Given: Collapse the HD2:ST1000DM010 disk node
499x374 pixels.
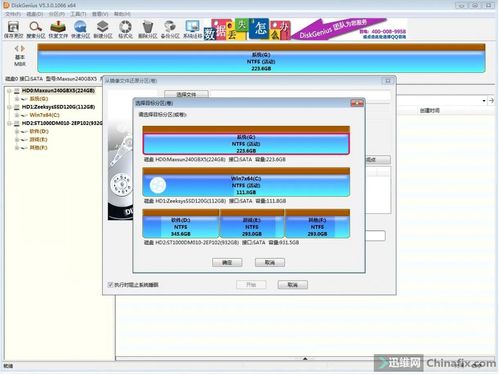Looking at the screenshot, I should pos(9,123).
